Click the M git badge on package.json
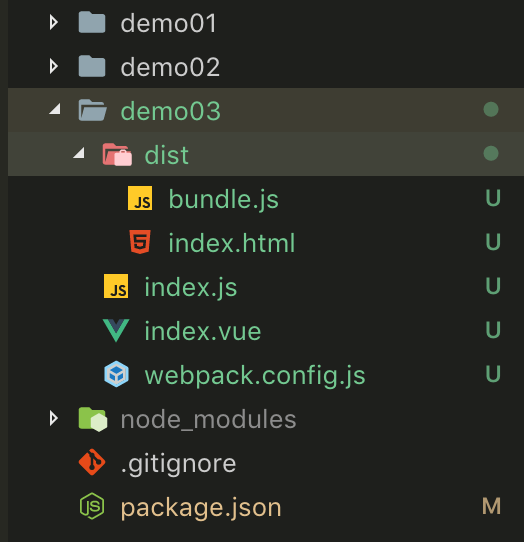This screenshot has width=524, height=542. pos(492,506)
